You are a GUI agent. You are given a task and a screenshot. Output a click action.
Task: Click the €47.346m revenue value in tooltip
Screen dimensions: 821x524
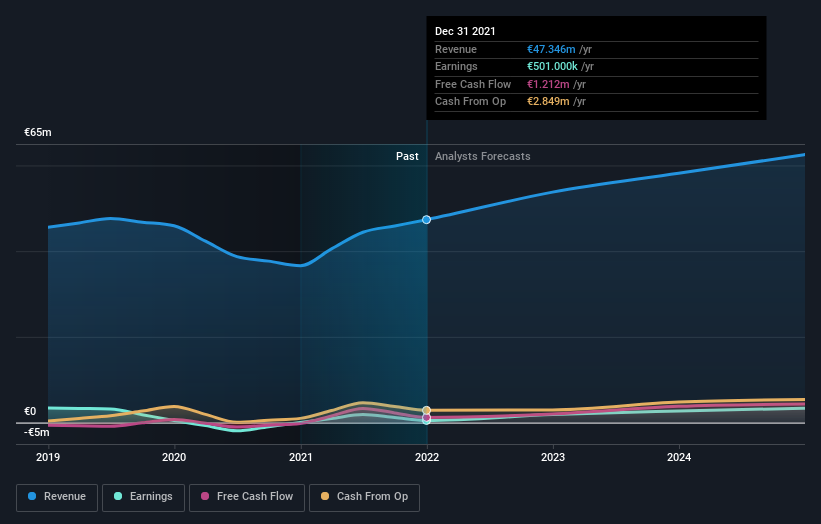(551, 49)
